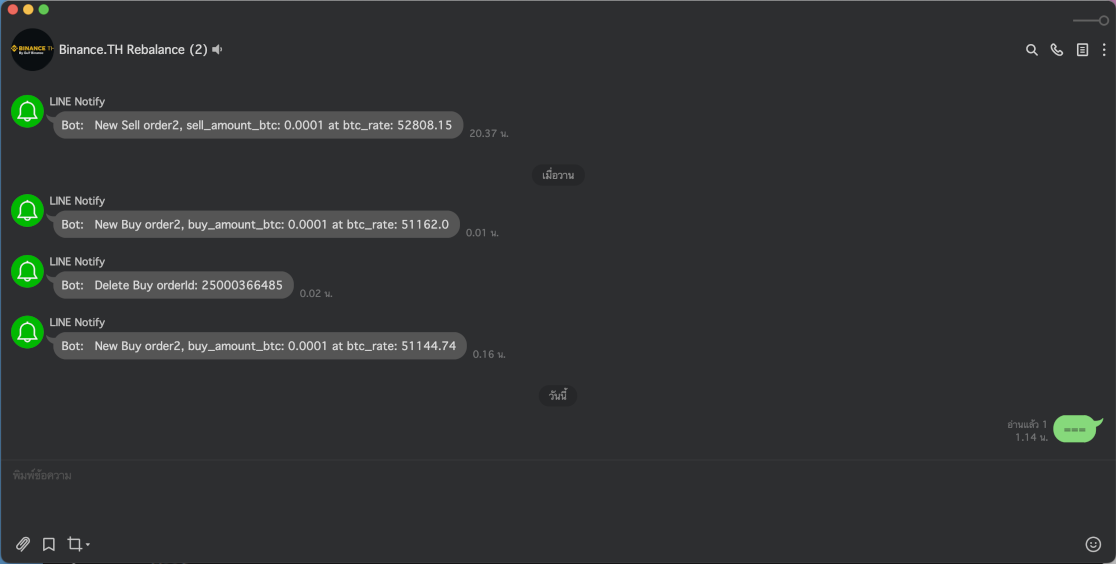Open the notes icon in header

tap(1082, 50)
